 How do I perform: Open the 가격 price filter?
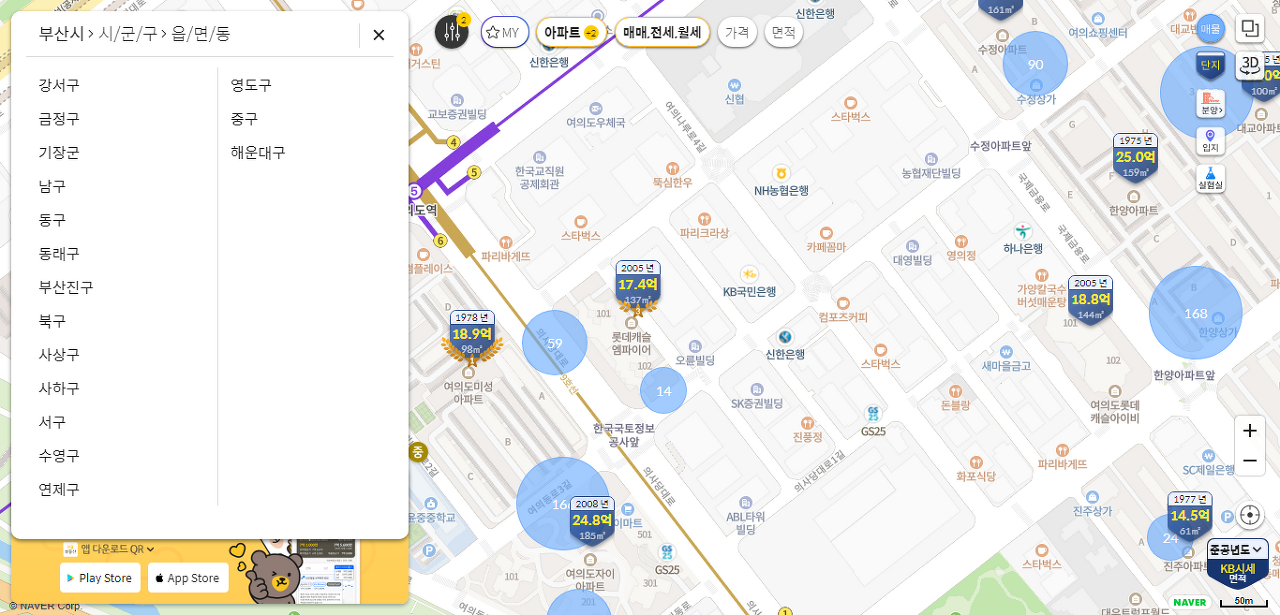[x=737, y=32]
